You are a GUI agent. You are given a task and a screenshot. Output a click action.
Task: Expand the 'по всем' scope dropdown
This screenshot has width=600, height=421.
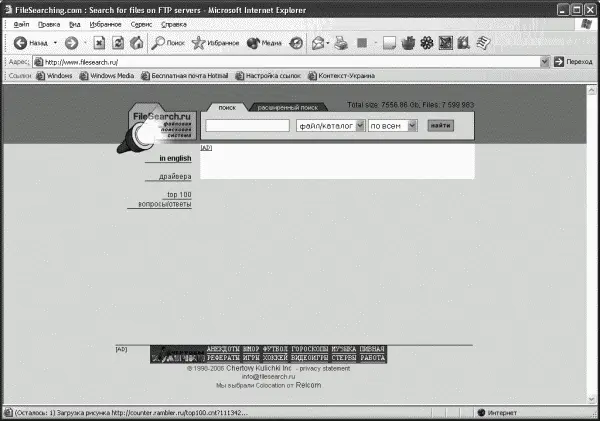pyautogui.click(x=391, y=126)
